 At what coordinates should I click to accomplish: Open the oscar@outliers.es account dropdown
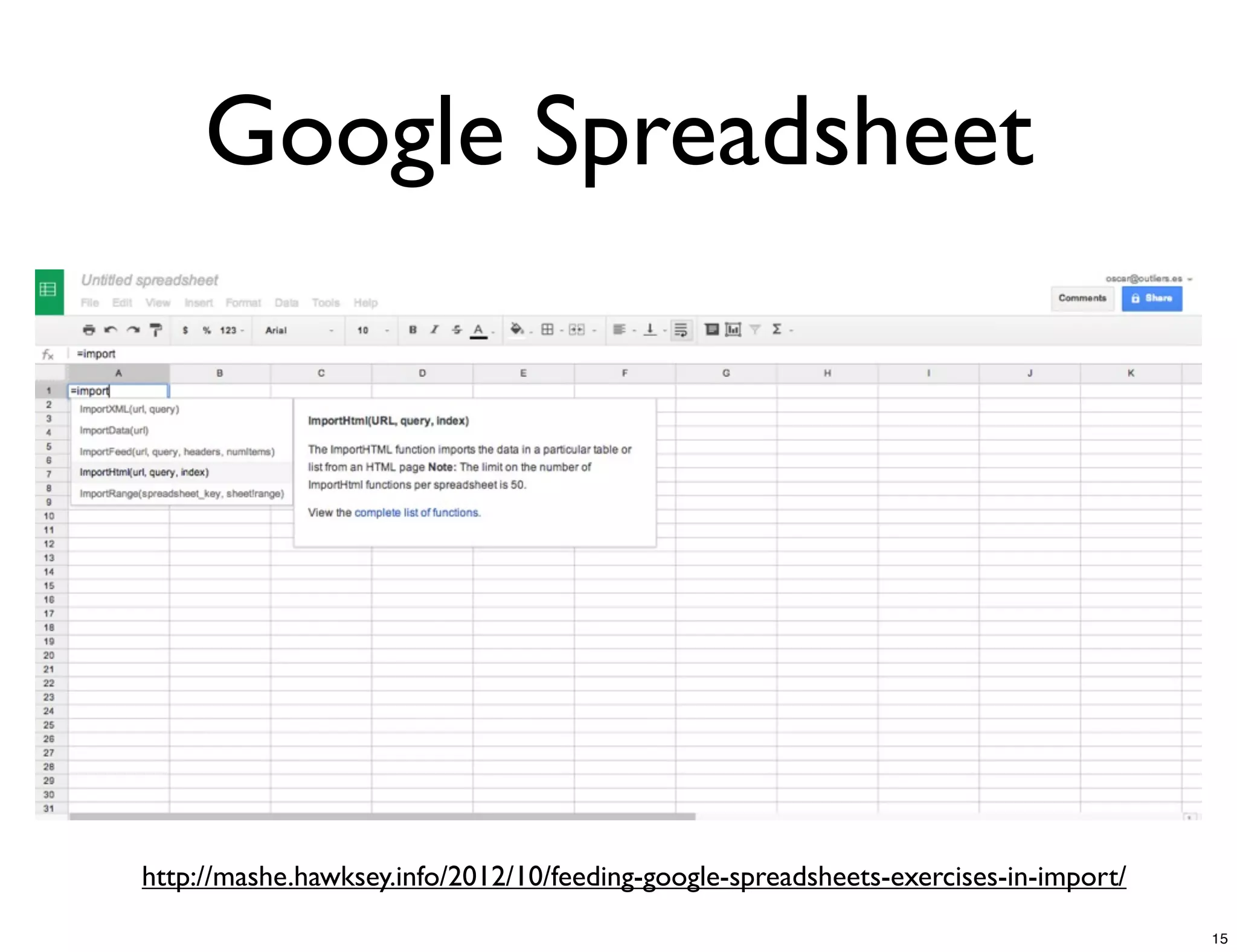1149,278
